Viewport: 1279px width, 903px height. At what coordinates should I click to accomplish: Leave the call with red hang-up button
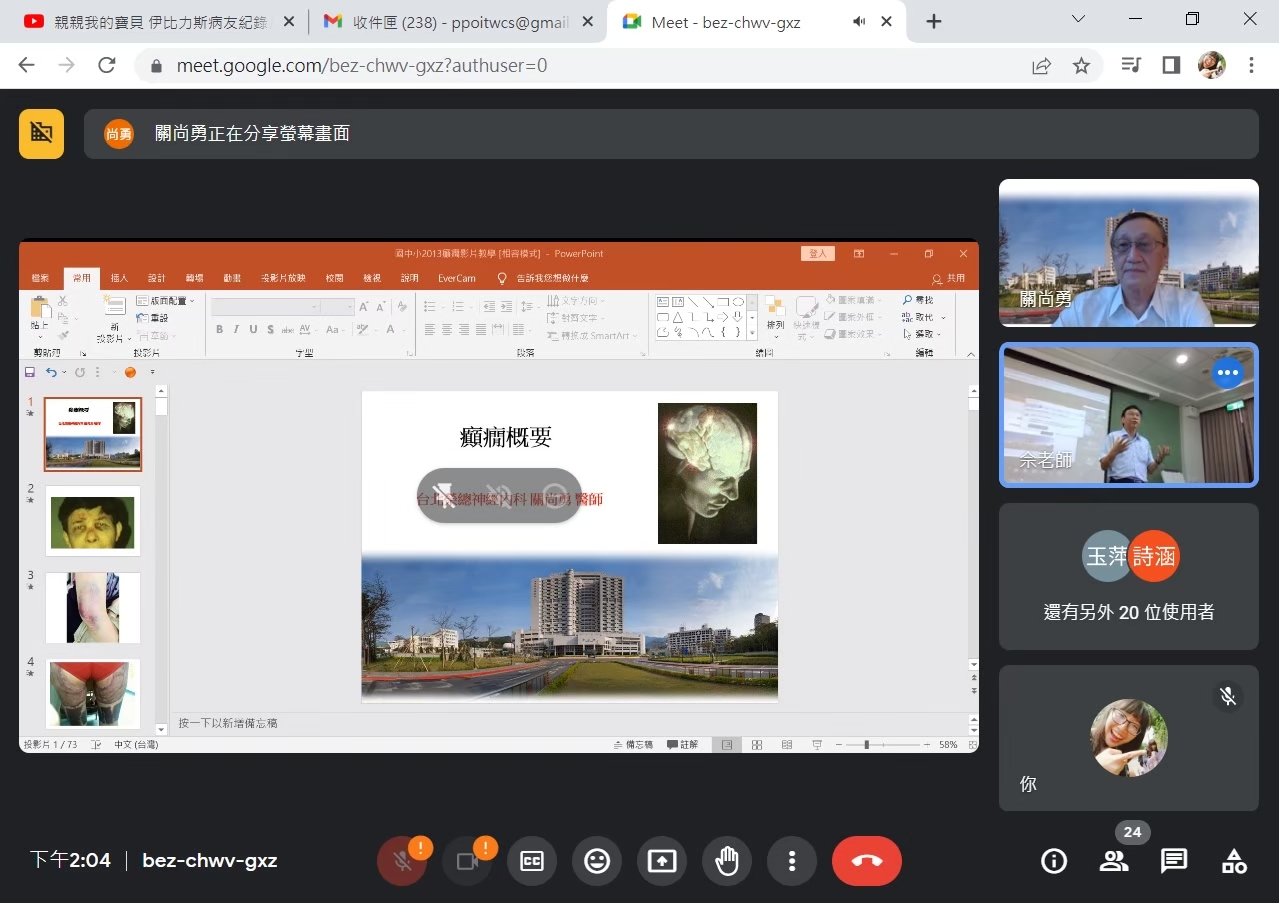[867, 861]
